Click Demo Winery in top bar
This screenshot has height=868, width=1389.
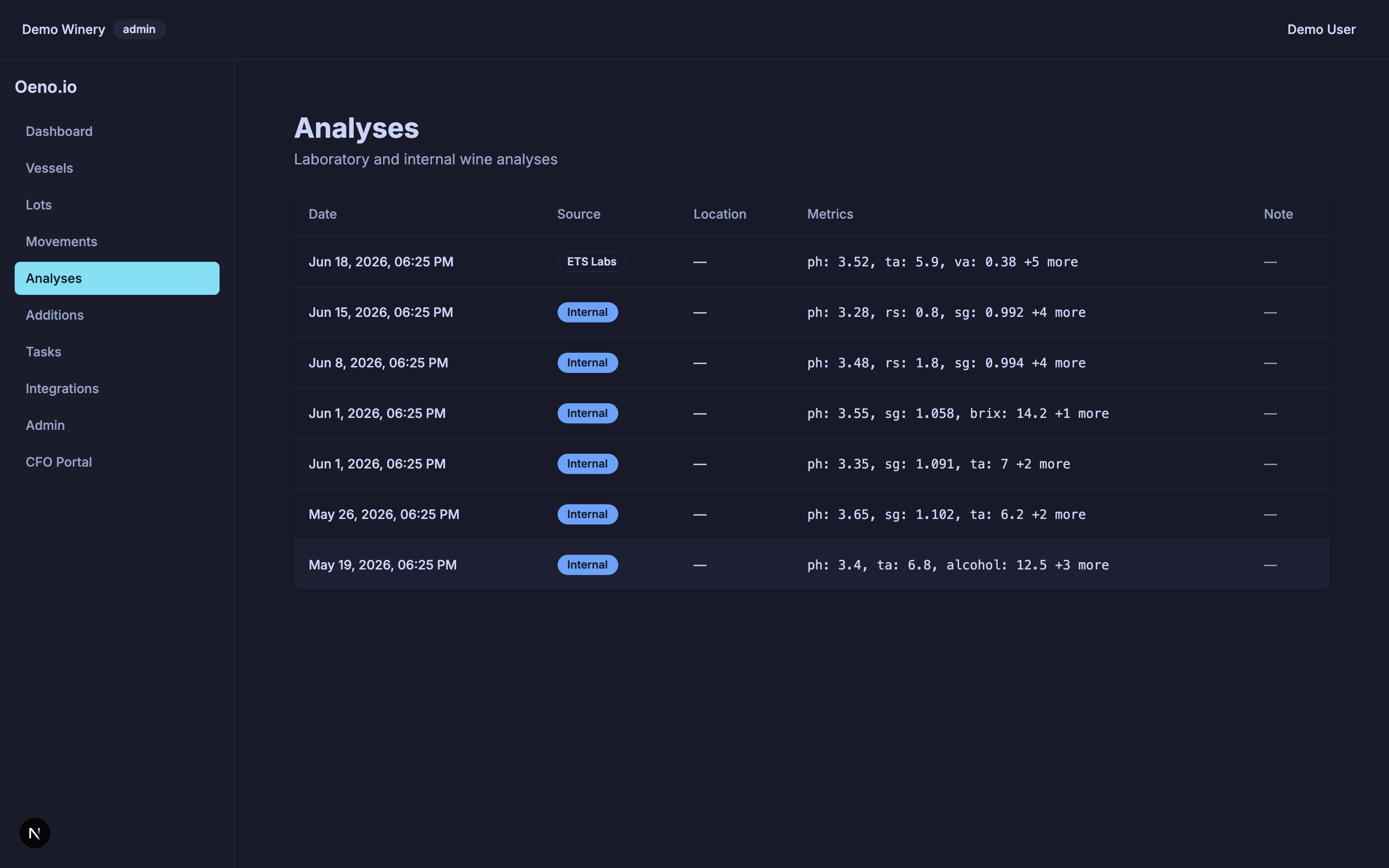[64, 29]
